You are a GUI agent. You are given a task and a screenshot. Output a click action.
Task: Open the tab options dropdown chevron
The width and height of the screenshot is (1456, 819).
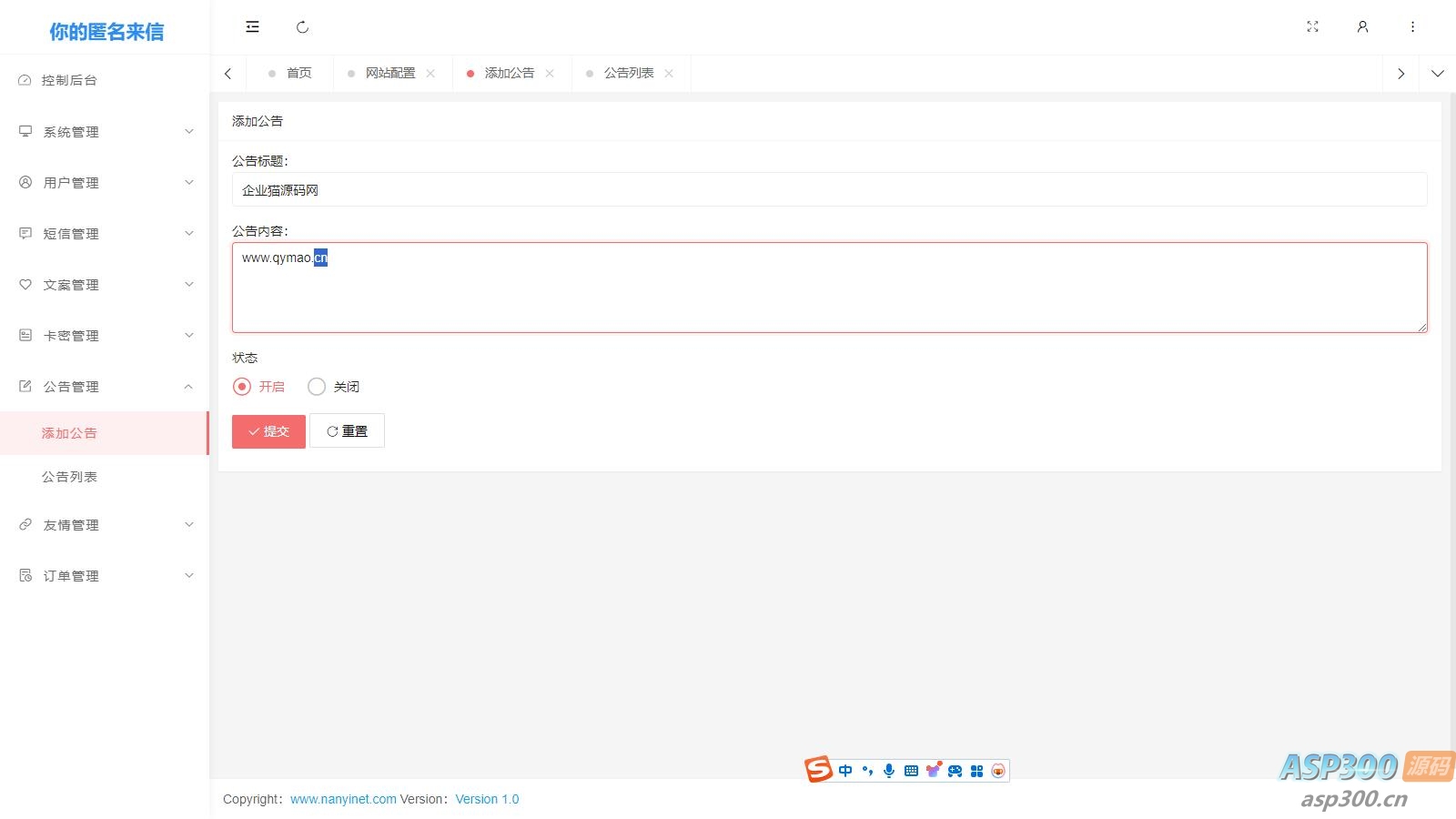click(1437, 74)
